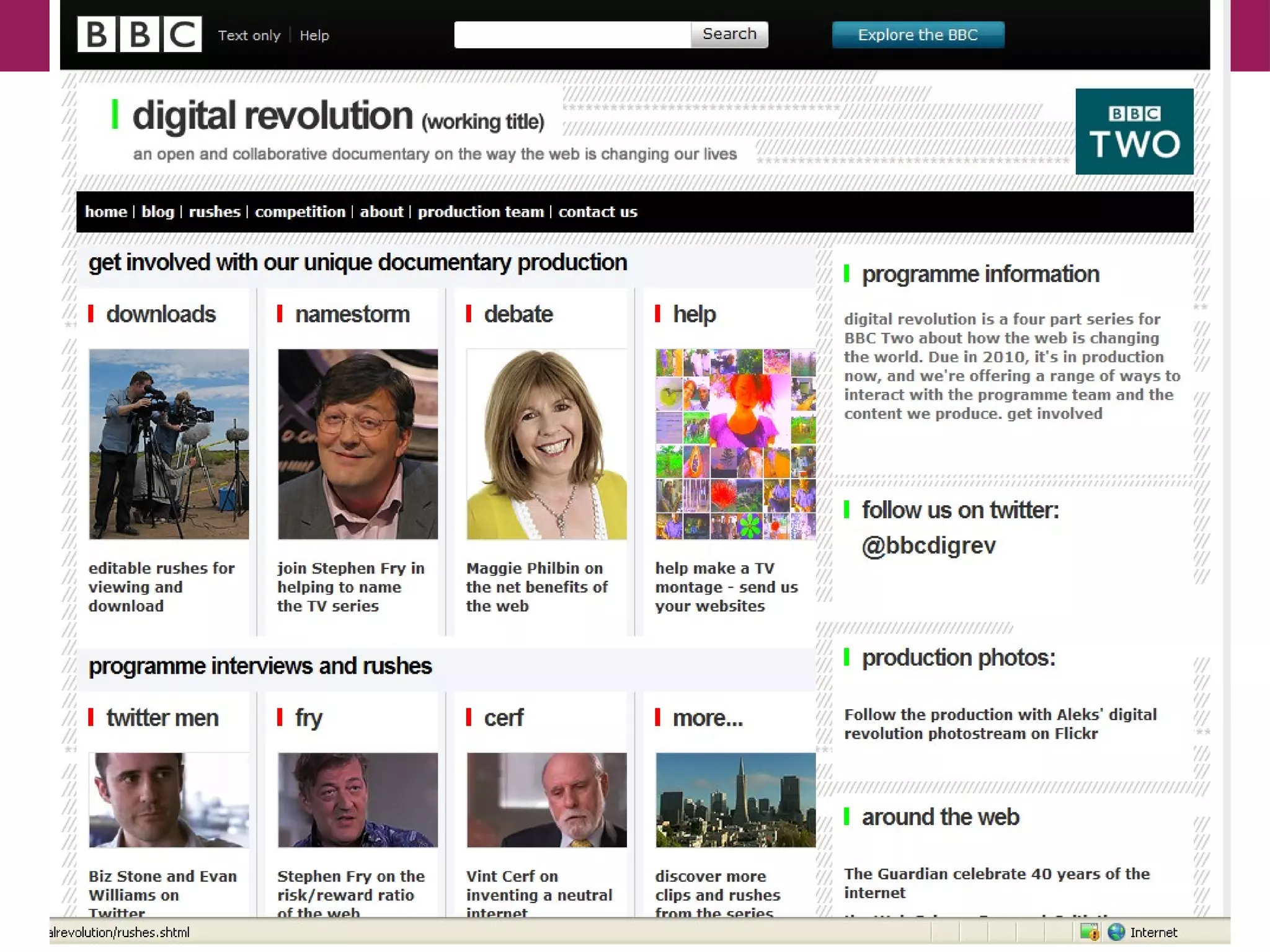
Task: Open the Maggie Philbin debate photo
Action: pos(546,444)
